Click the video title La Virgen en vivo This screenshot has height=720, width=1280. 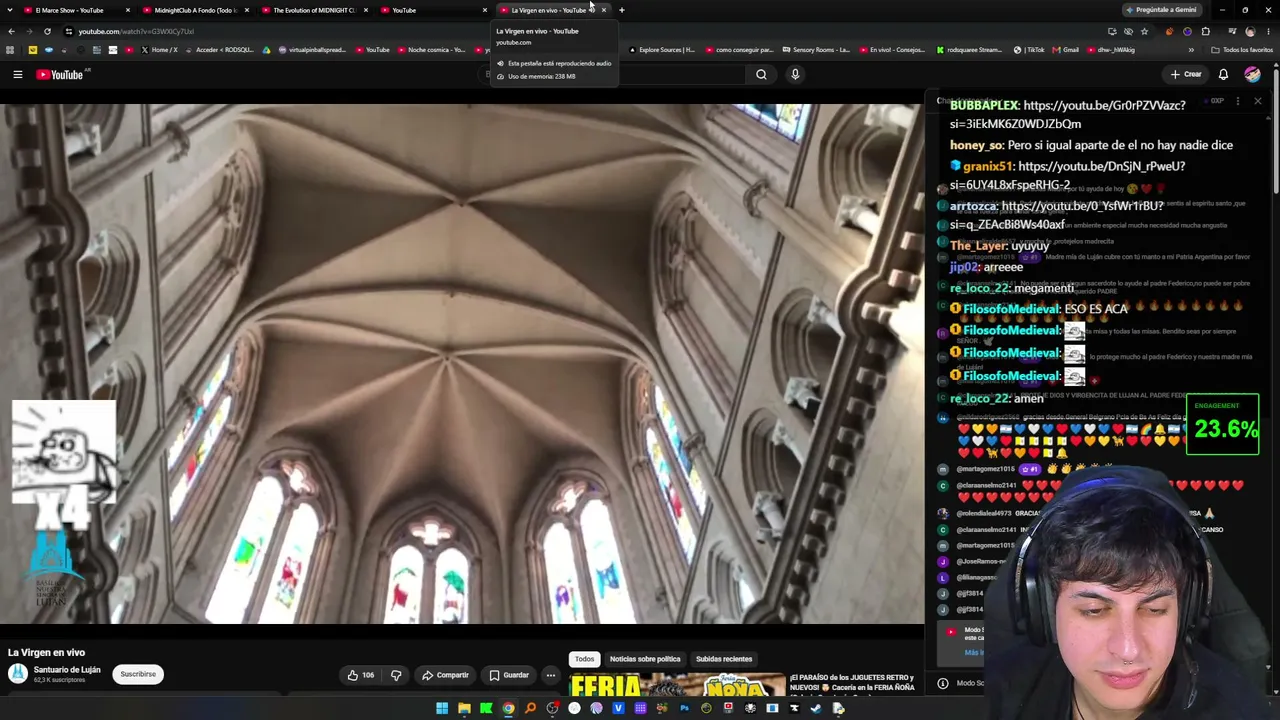click(x=47, y=652)
